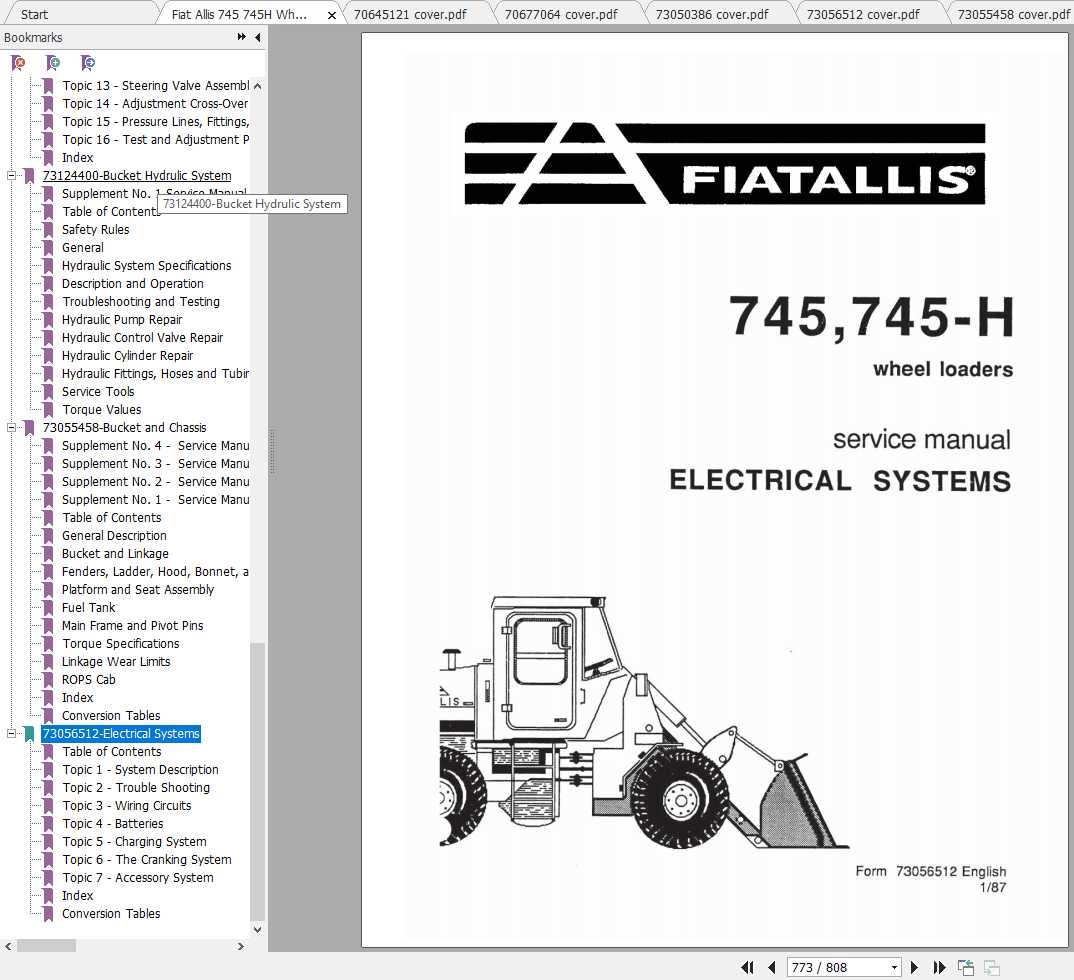This screenshot has width=1074, height=980.
Task: Go to the previous page
Action: (771, 967)
